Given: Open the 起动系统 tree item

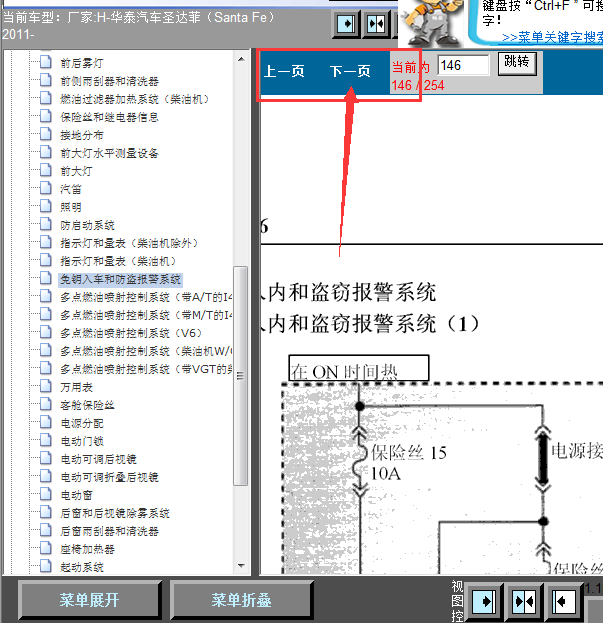Looking at the screenshot, I should point(81,567).
